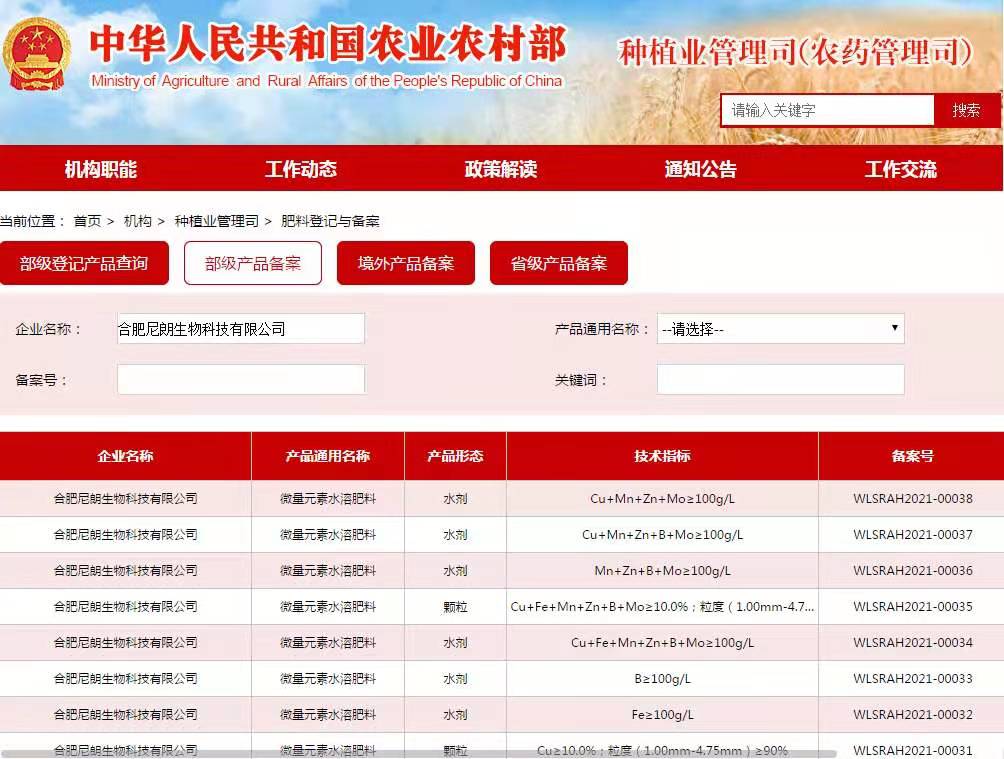Open the 政策解读 menu
This screenshot has width=1004, height=759.
coord(500,169)
